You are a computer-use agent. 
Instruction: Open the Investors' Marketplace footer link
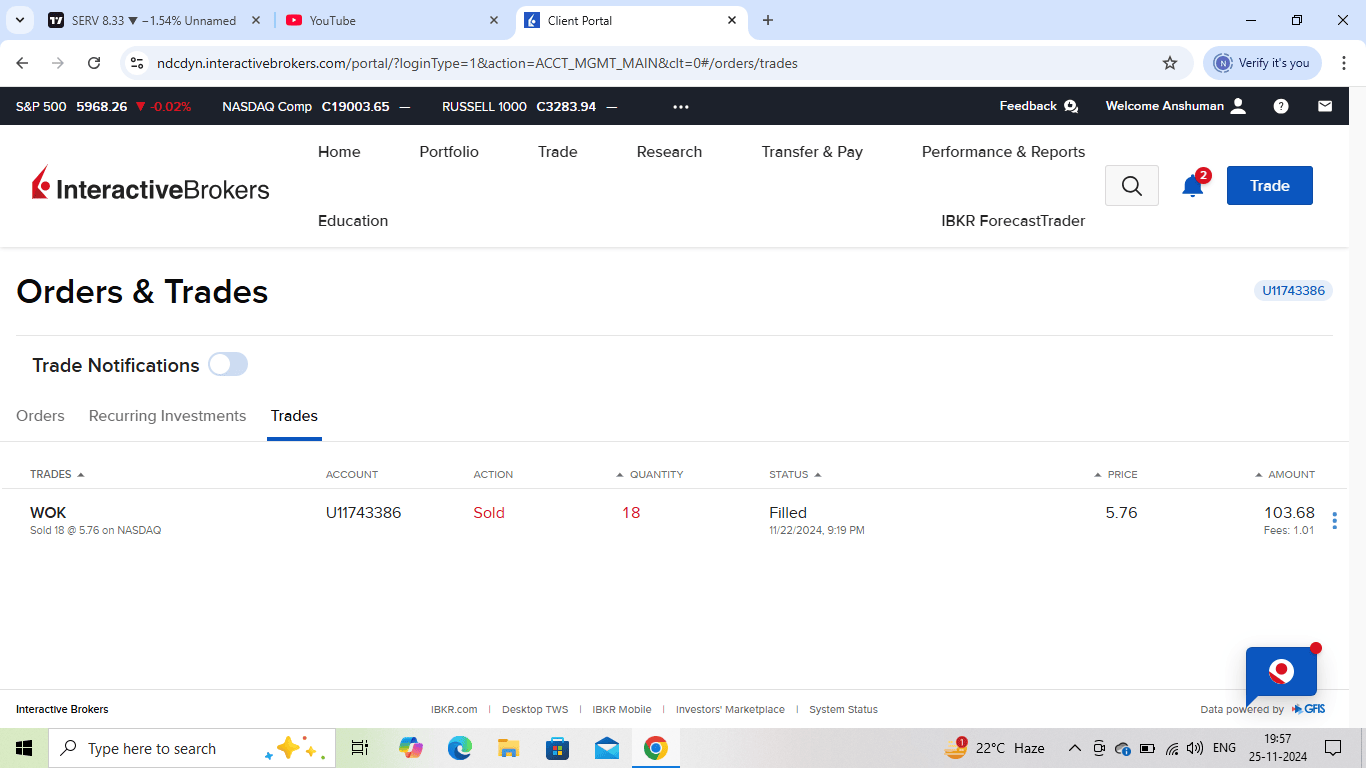click(730, 710)
